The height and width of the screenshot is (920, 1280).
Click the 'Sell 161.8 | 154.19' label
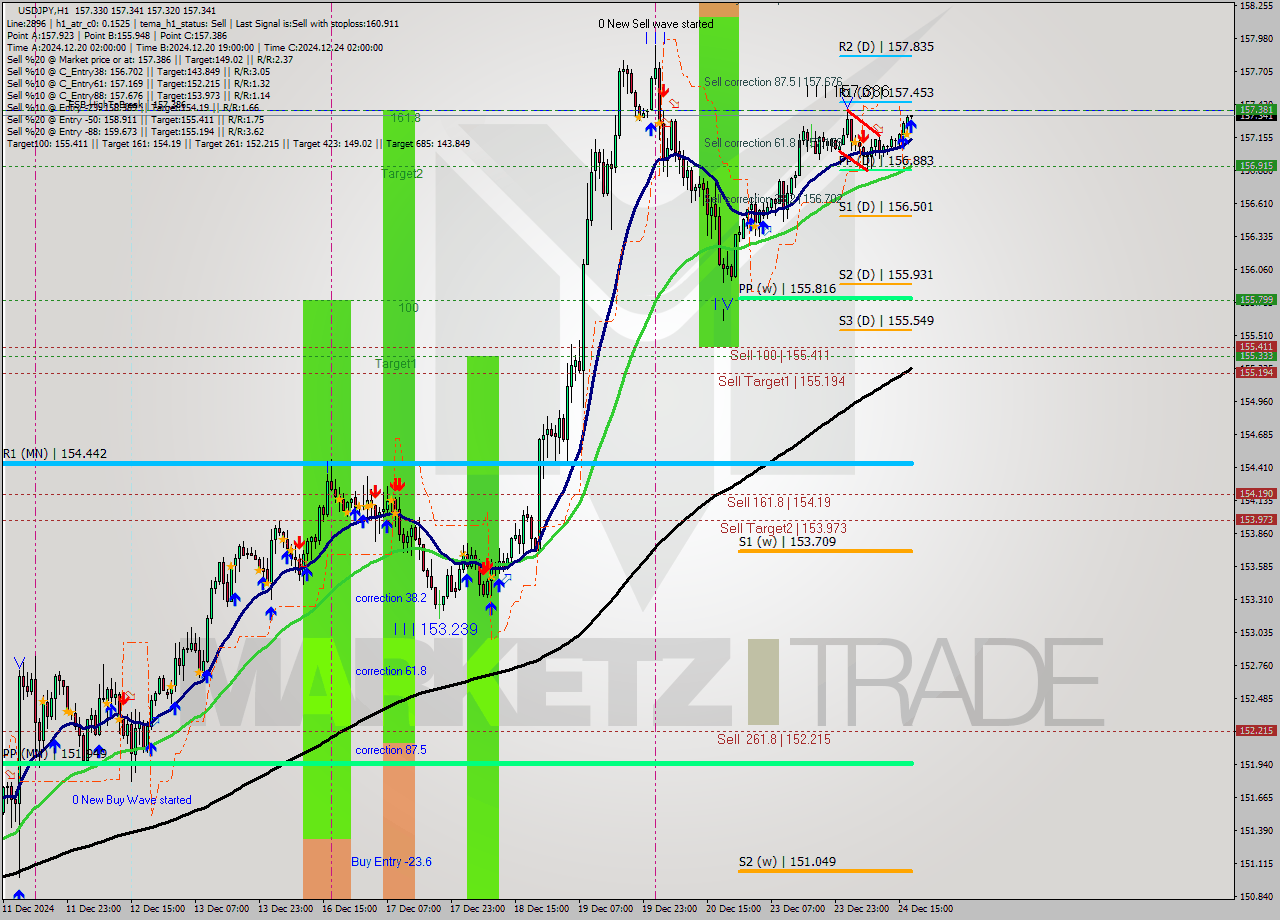pos(779,503)
